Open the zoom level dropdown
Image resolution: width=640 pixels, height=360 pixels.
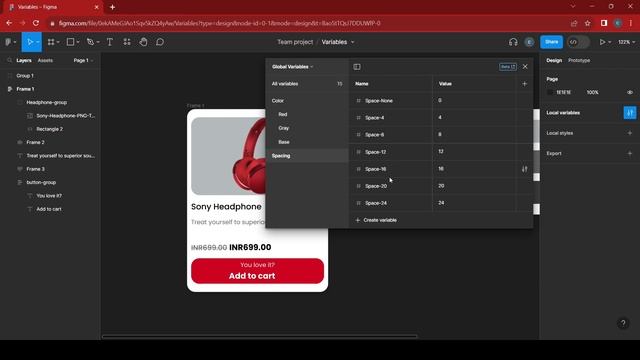click(x=626, y=42)
